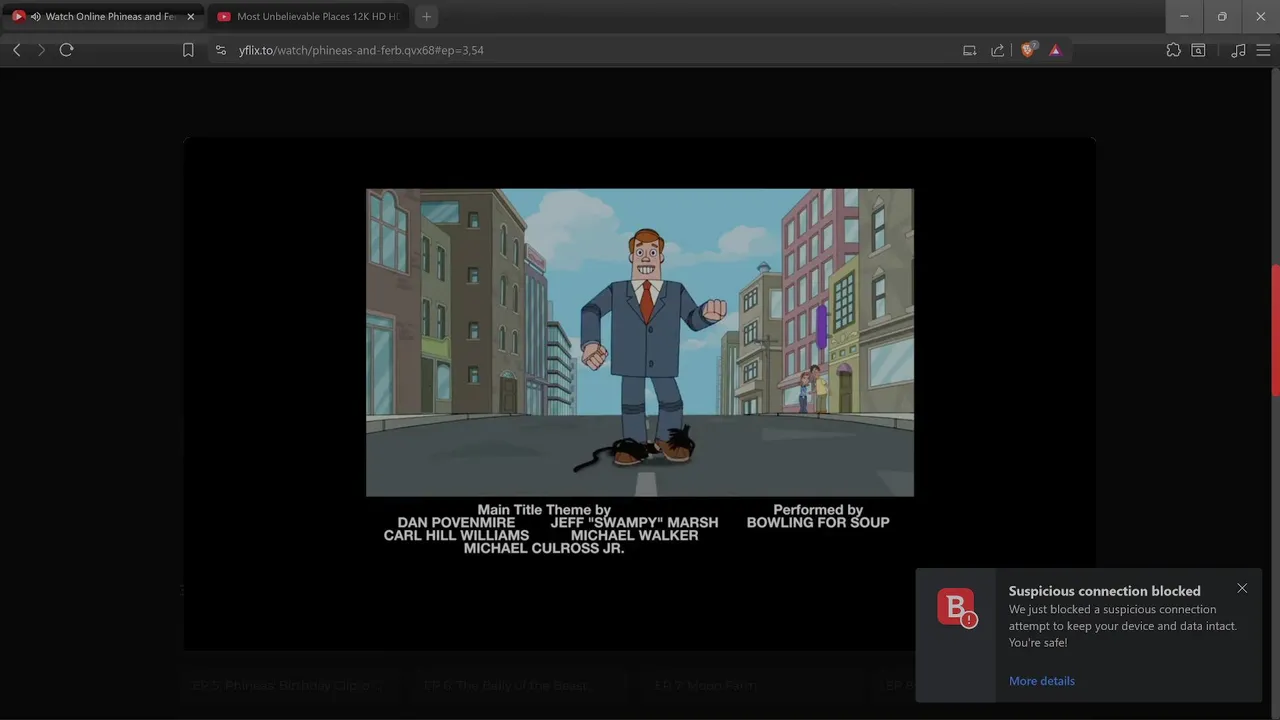Click 'MICHAEL CULROSS JR.' credit text
1280x720 pixels.
coord(544,548)
